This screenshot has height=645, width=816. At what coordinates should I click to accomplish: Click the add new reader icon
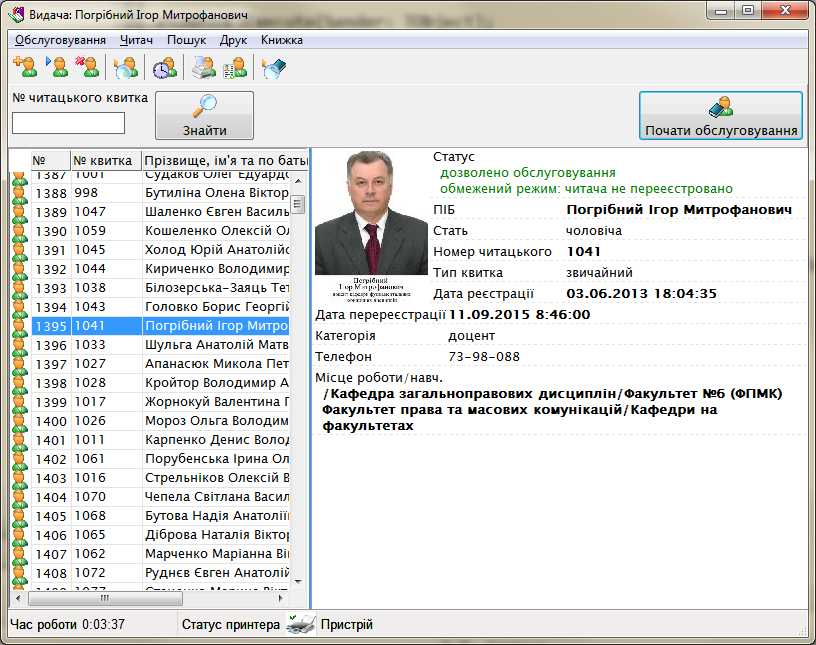[x=24, y=67]
